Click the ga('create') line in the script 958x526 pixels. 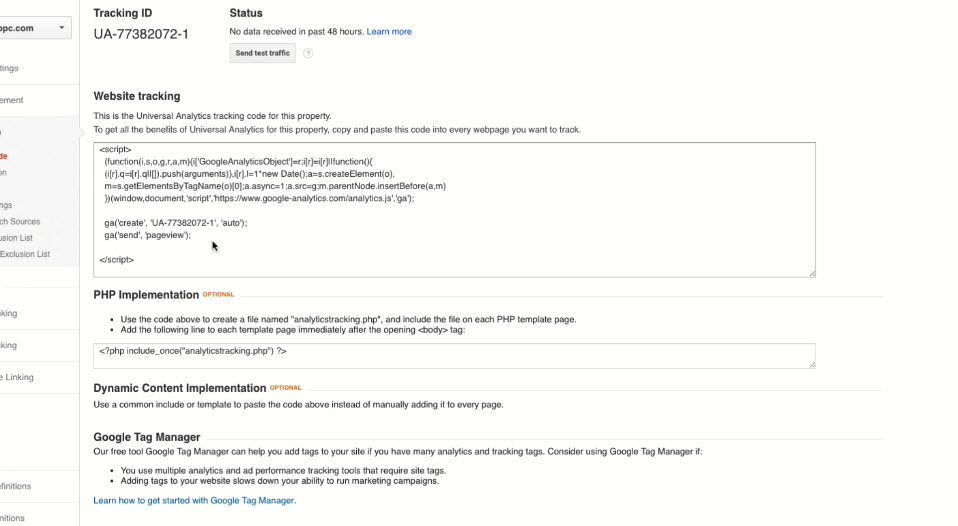pos(175,222)
